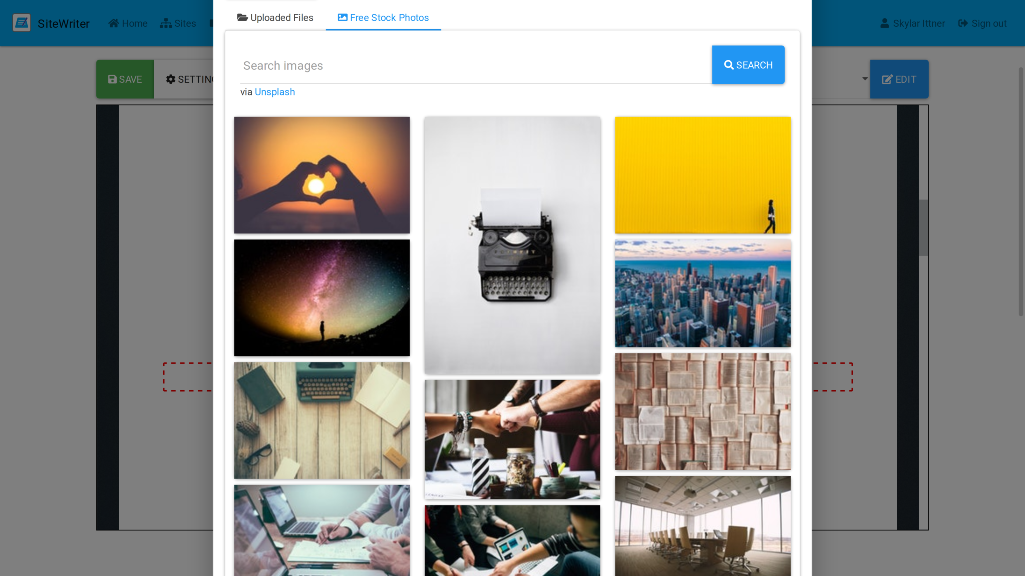Click the Skylar Ittner user profile
This screenshot has height=576, width=1025.
(912, 24)
